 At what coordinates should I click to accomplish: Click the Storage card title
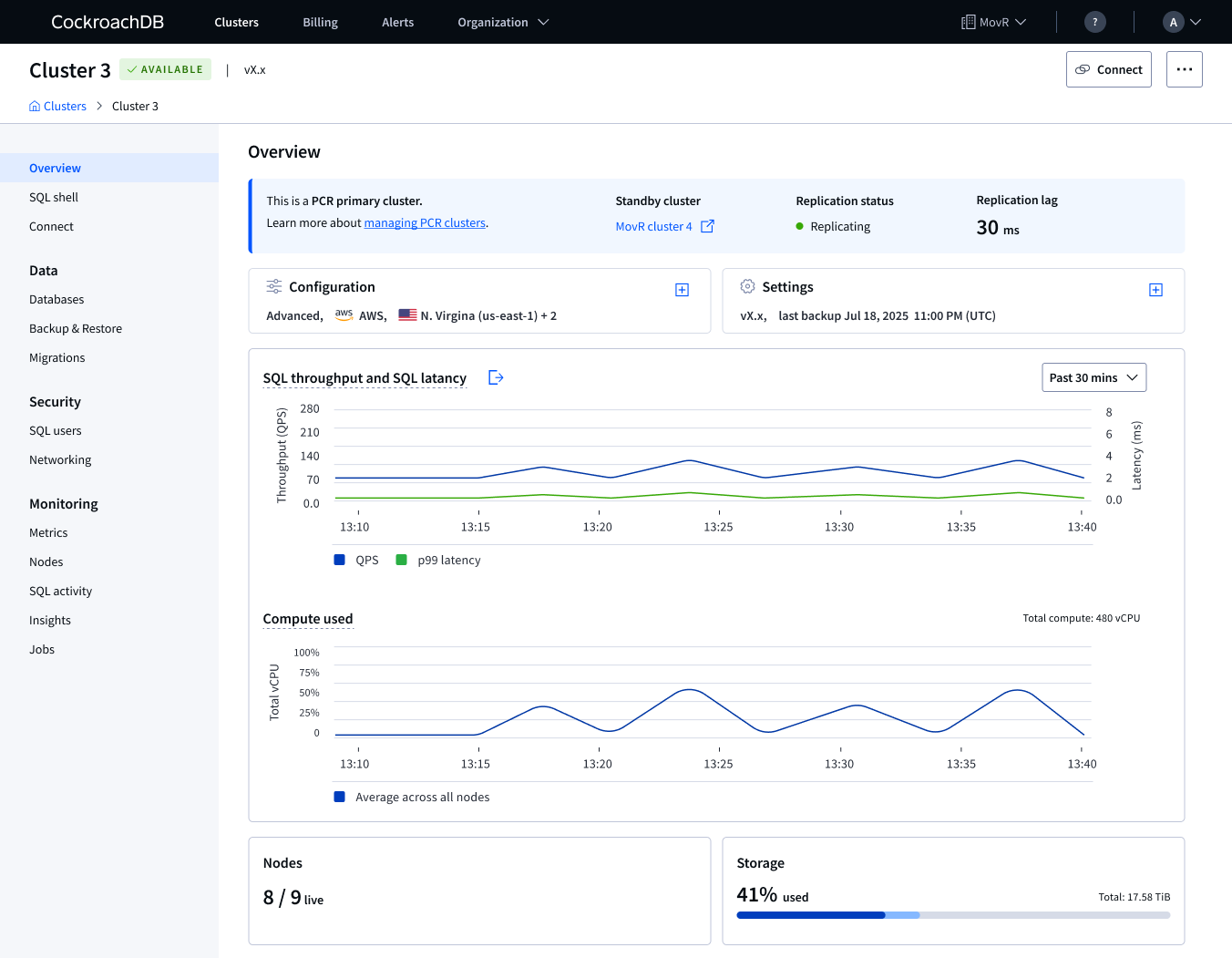760,862
